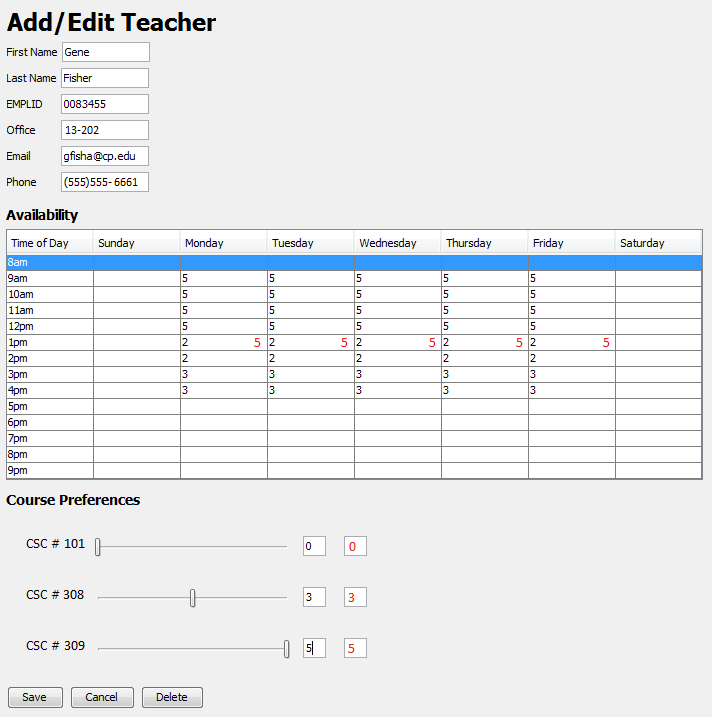Edit the Email input field
This screenshot has width=712, height=718.
105,156
